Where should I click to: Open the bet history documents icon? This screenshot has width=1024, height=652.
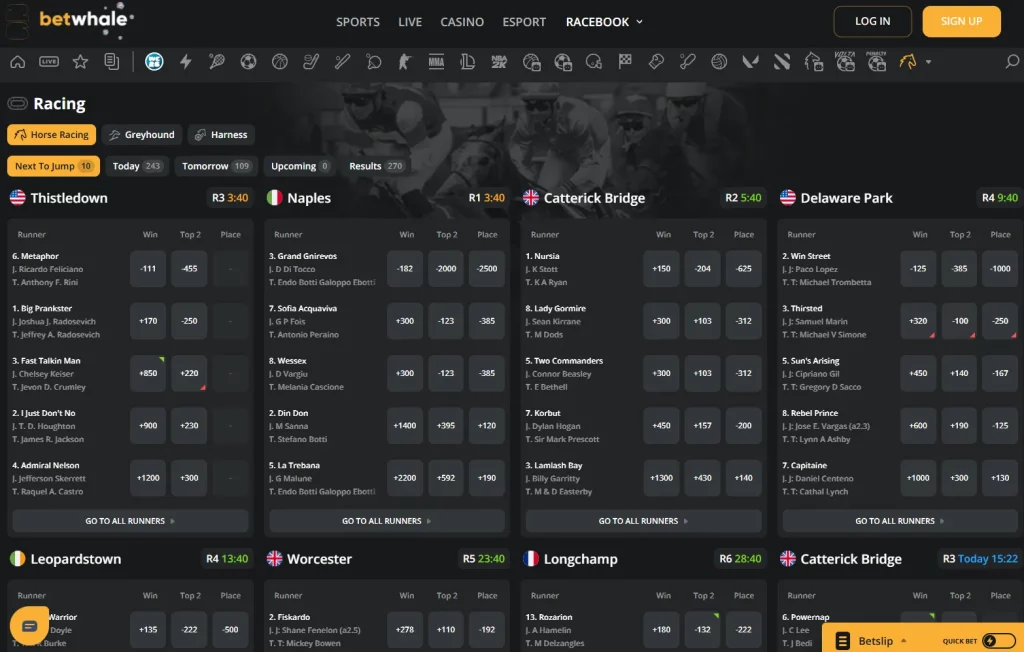coord(112,61)
